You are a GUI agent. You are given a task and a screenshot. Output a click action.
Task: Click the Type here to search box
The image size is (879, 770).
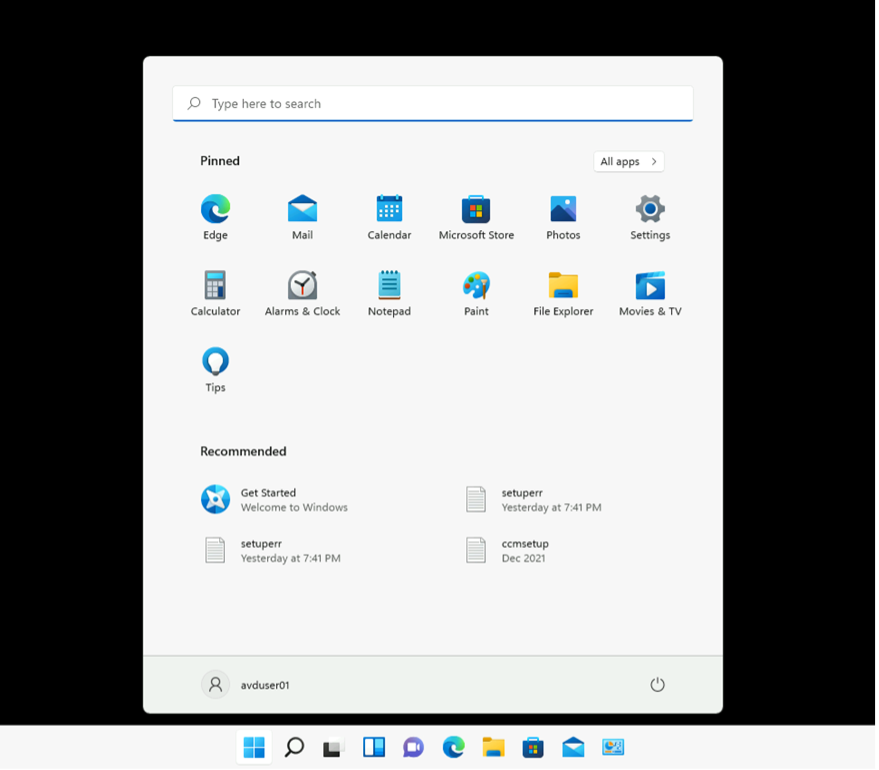click(x=433, y=104)
